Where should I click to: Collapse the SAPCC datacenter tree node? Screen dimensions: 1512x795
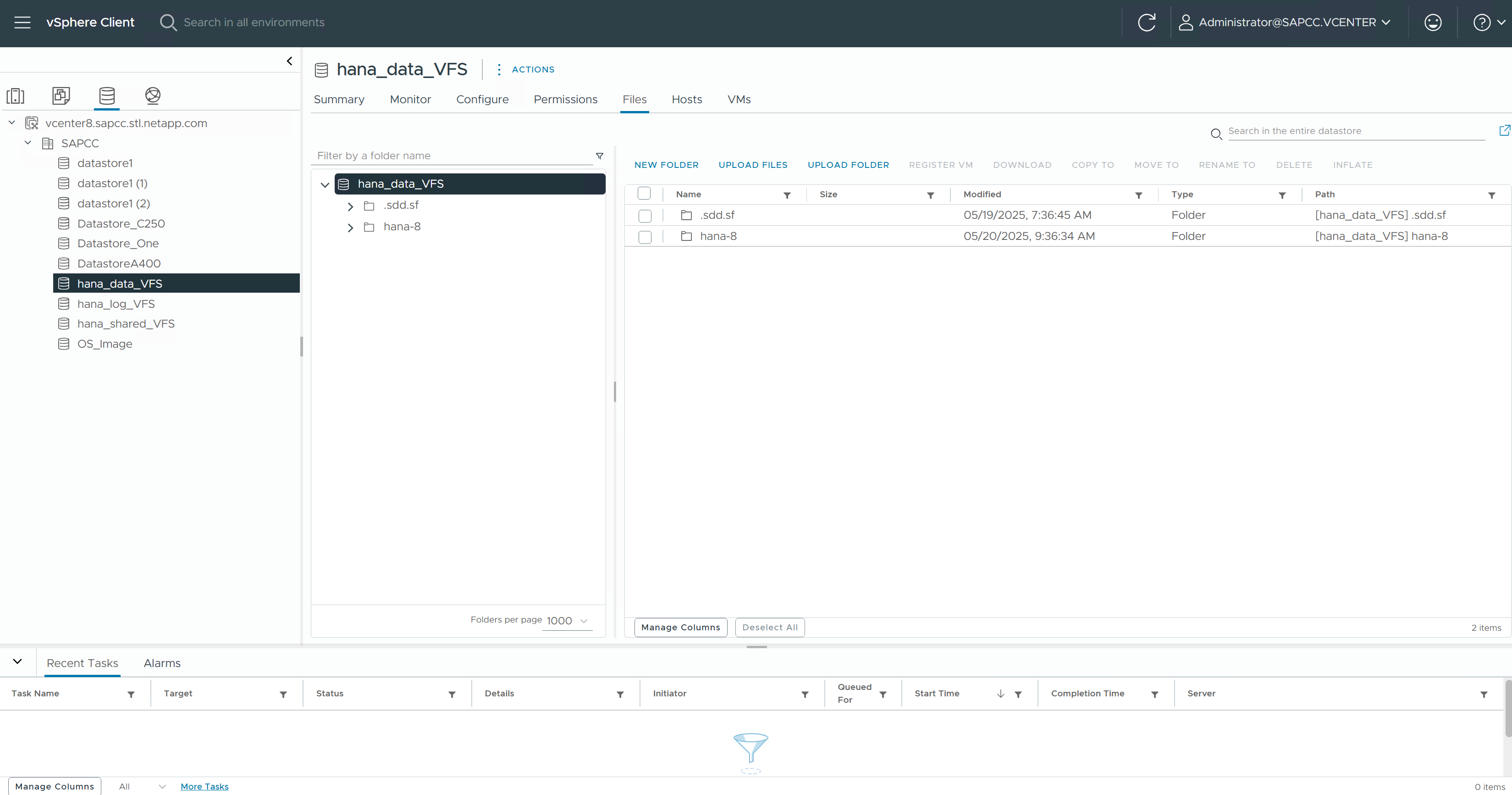[28, 143]
